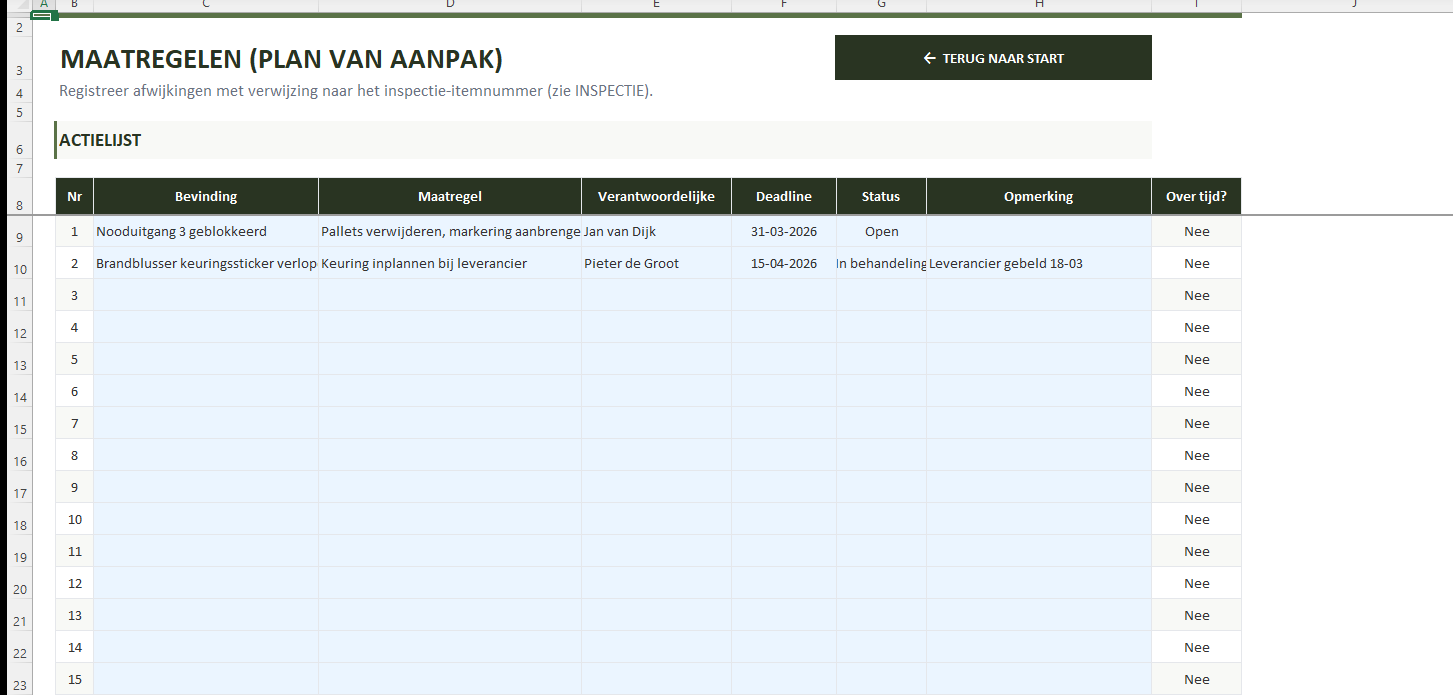Image resolution: width=1453 pixels, height=695 pixels.
Task: Select the Deadline header cell
Action: [x=783, y=196]
